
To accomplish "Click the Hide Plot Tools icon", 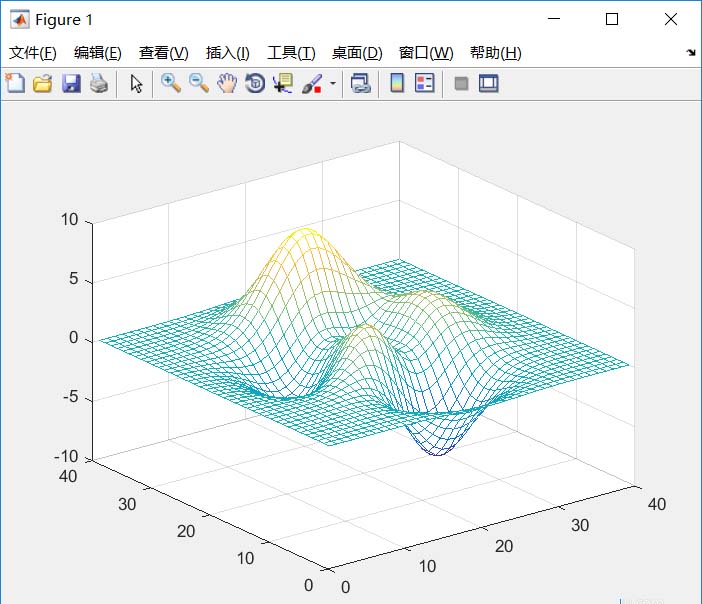I will (461, 84).
